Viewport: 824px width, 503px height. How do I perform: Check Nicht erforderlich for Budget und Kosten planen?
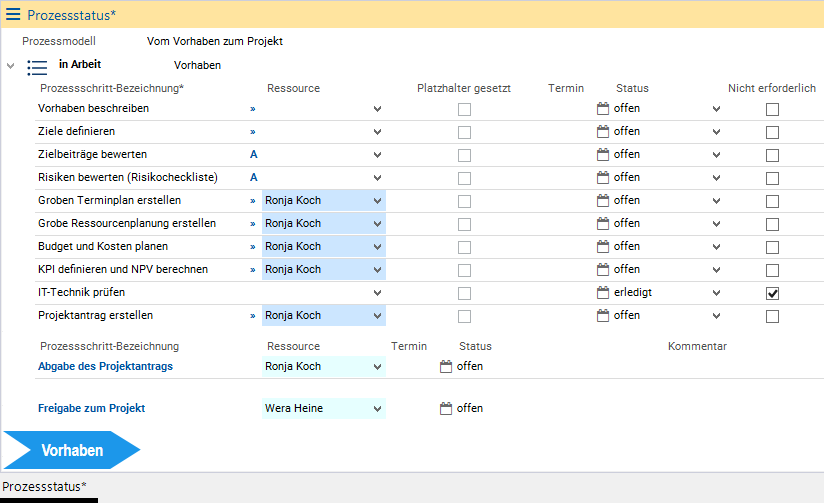point(772,247)
